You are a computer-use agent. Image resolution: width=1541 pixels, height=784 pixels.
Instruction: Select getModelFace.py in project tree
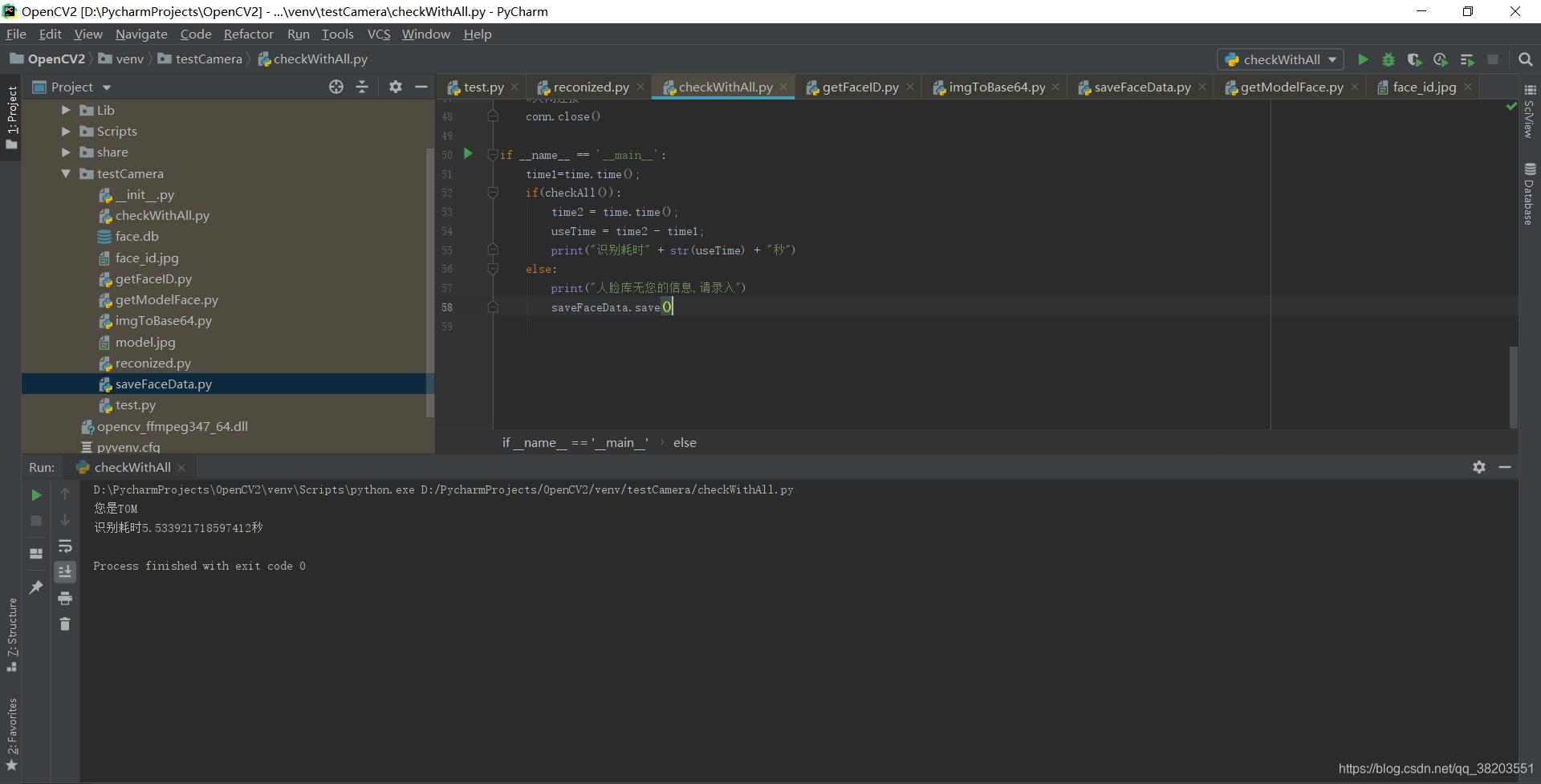[x=166, y=299]
